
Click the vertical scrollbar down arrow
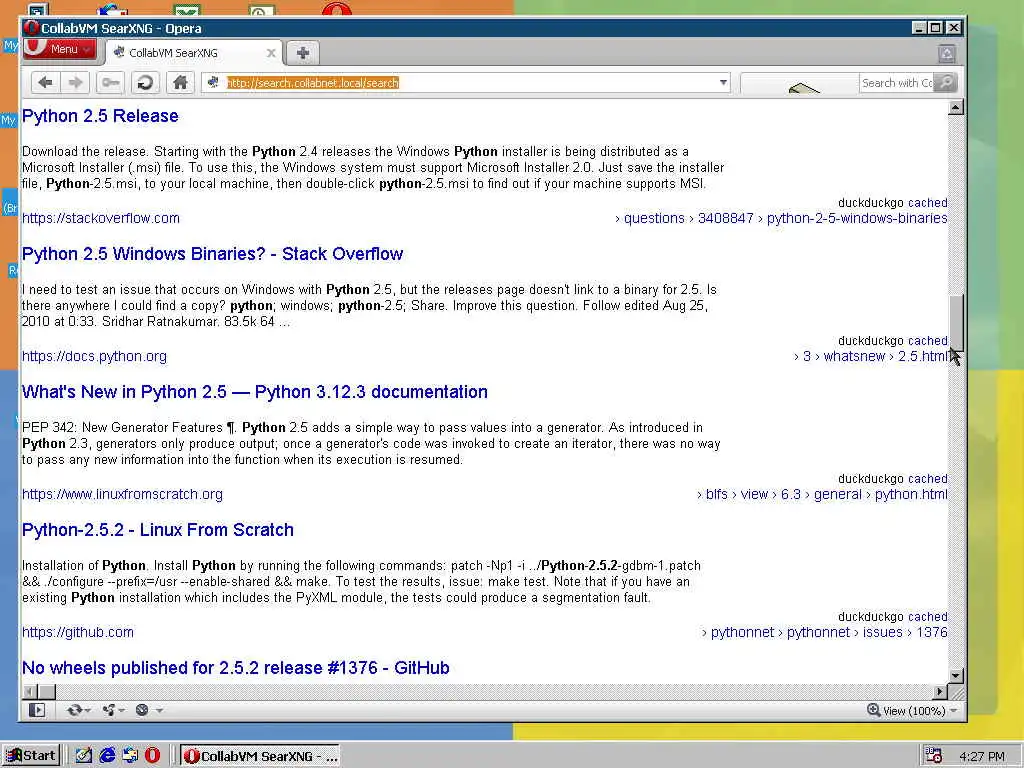point(956,676)
